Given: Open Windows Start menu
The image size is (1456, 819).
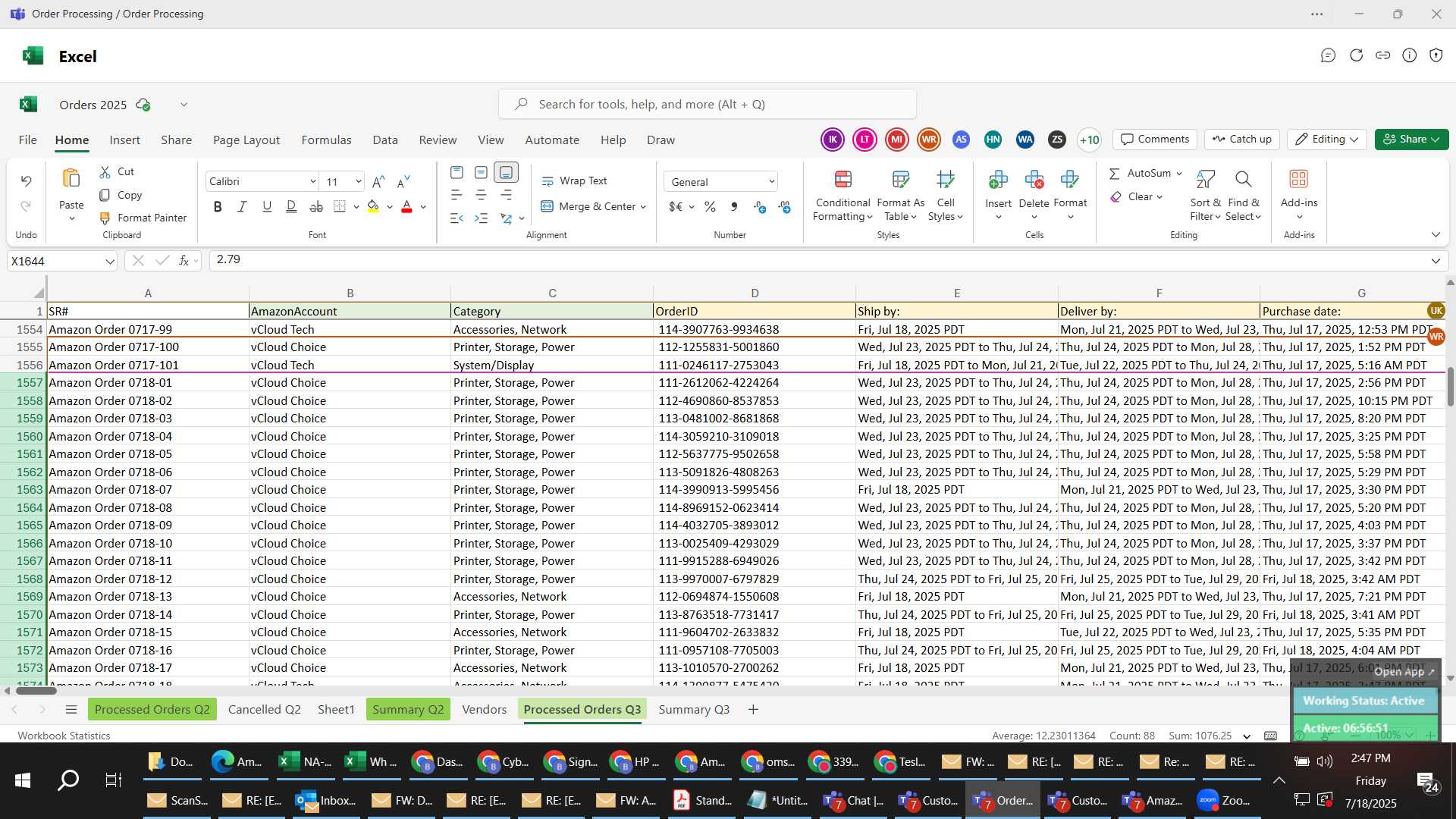Looking at the screenshot, I should point(23,780).
